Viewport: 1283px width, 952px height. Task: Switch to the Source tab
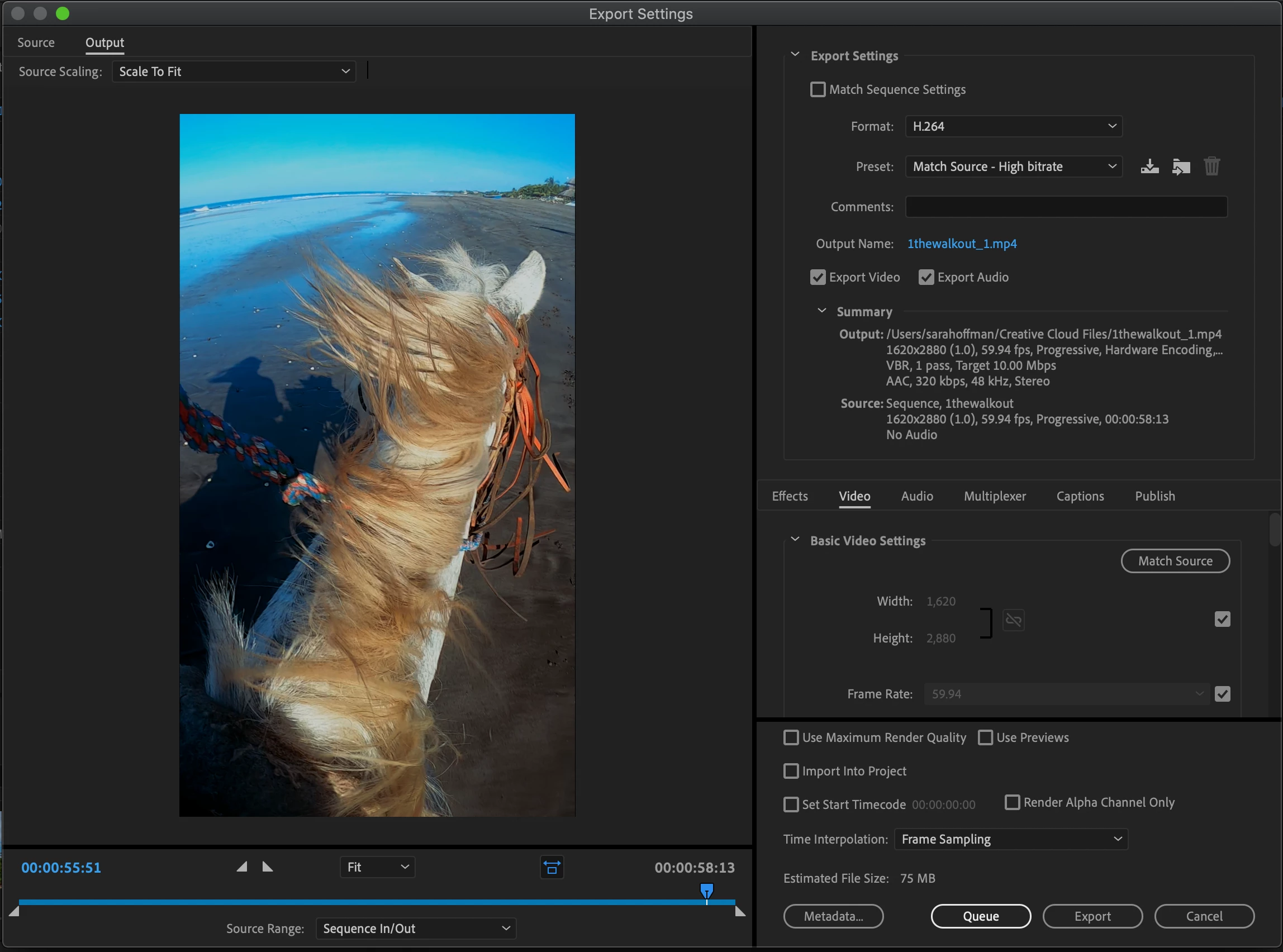tap(36, 42)
